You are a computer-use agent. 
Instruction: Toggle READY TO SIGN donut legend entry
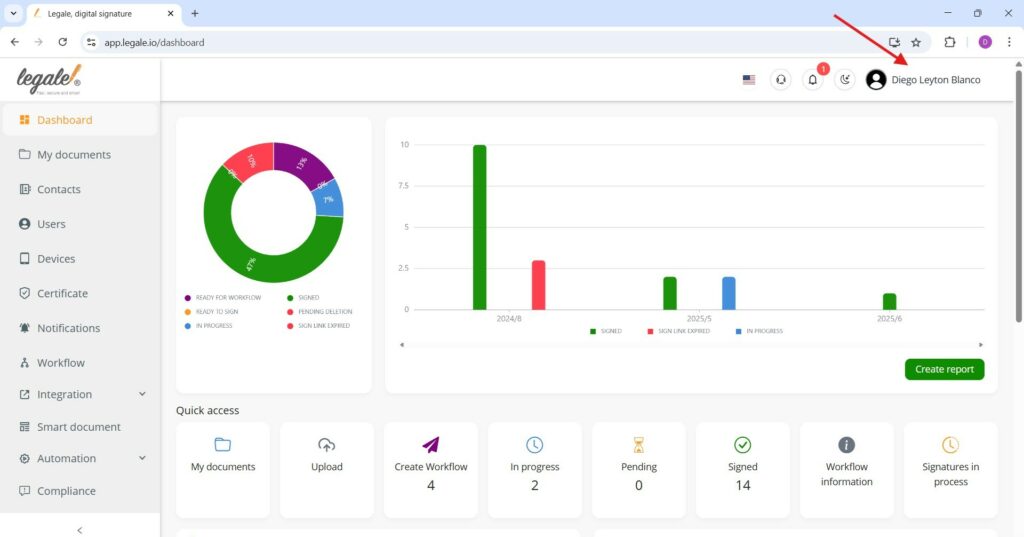pyautogui.click(x=212, y=312)
